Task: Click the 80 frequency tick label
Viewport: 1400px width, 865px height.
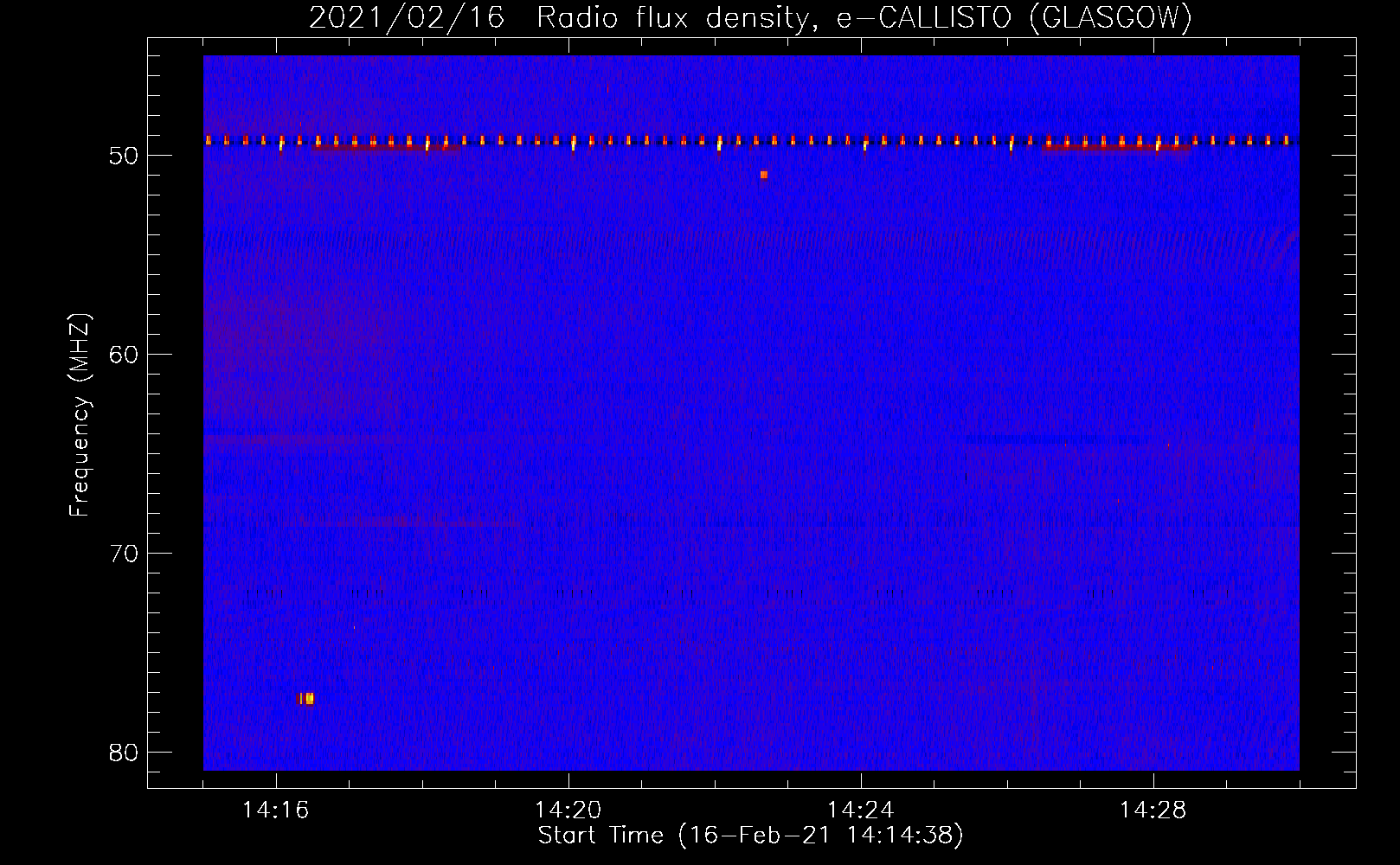Action: 124,753
